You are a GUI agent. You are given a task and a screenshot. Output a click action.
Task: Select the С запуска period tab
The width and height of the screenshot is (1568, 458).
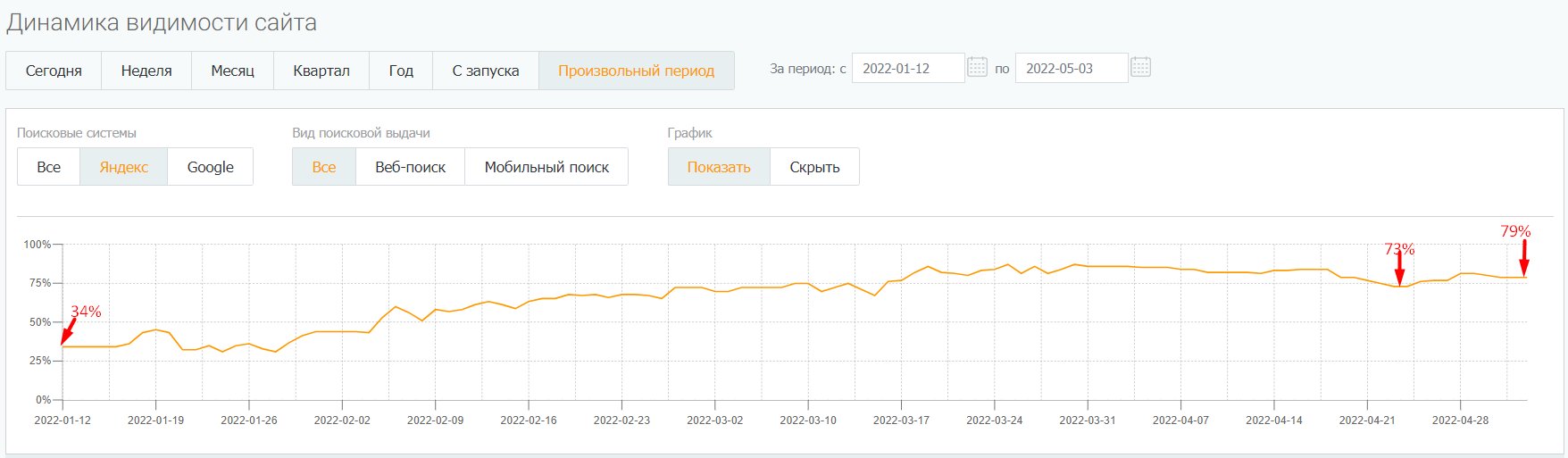pyautogui.click(x=486, y=71)
